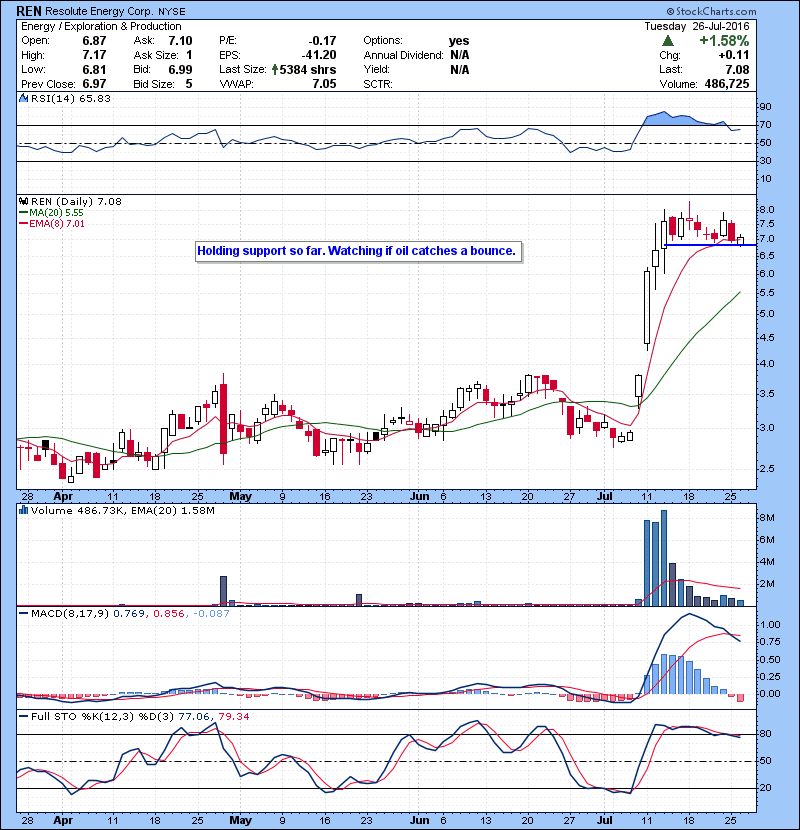The width and height of the screenshot is (800, 830).
Task: Click the tallest volume bar in July
Action: (x=664, y=558)
